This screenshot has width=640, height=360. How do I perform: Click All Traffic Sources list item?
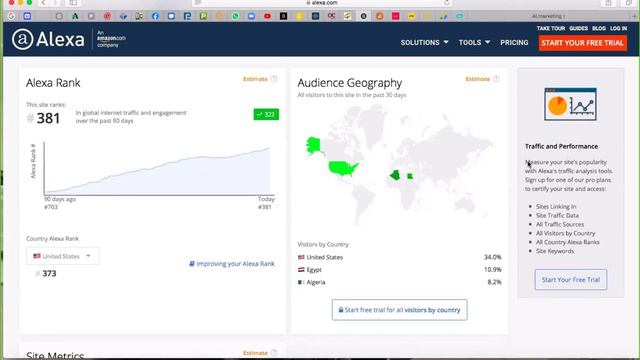[560, 224]
